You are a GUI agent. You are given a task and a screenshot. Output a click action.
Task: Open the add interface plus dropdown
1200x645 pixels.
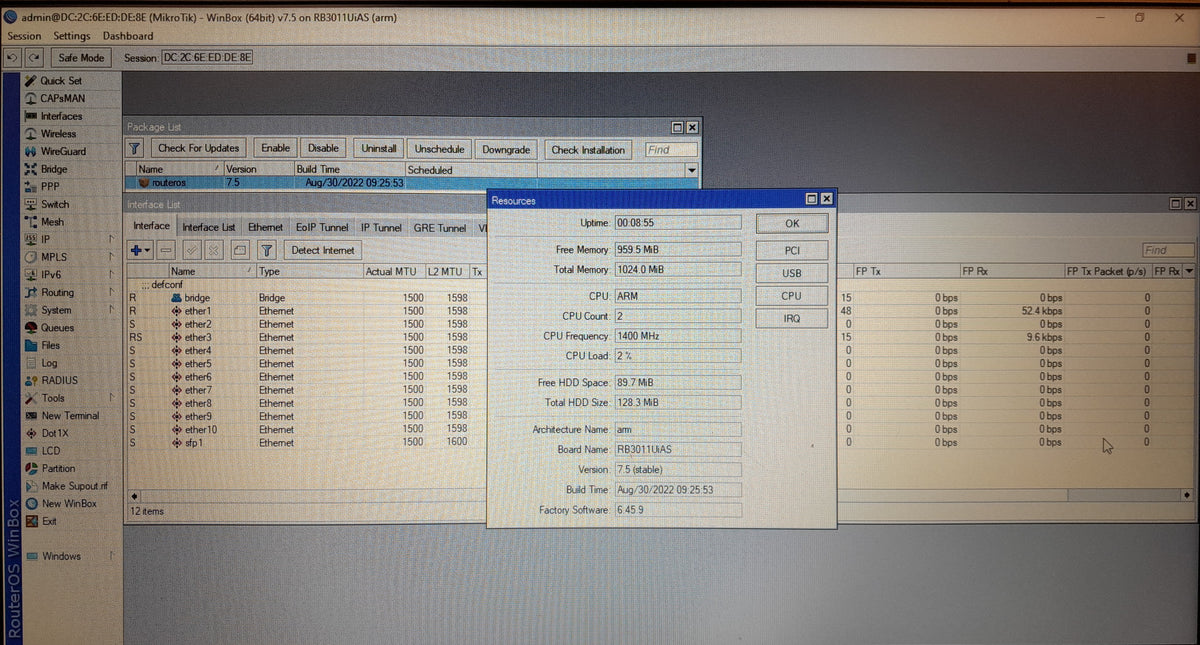(x=140, y=250)
